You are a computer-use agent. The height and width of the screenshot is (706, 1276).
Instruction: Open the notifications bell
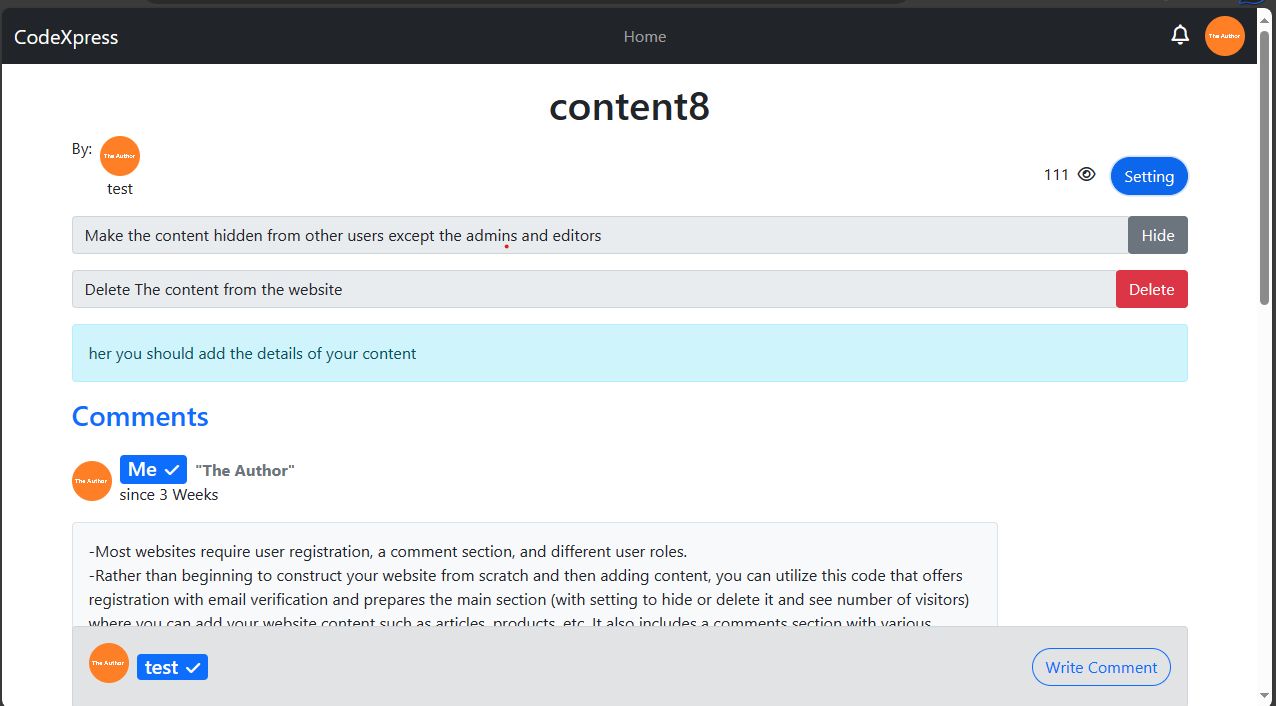coord(1180,36)
